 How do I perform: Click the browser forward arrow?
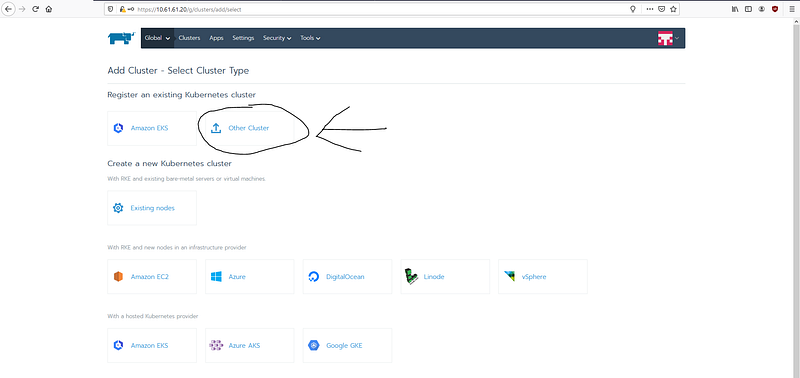22,9
